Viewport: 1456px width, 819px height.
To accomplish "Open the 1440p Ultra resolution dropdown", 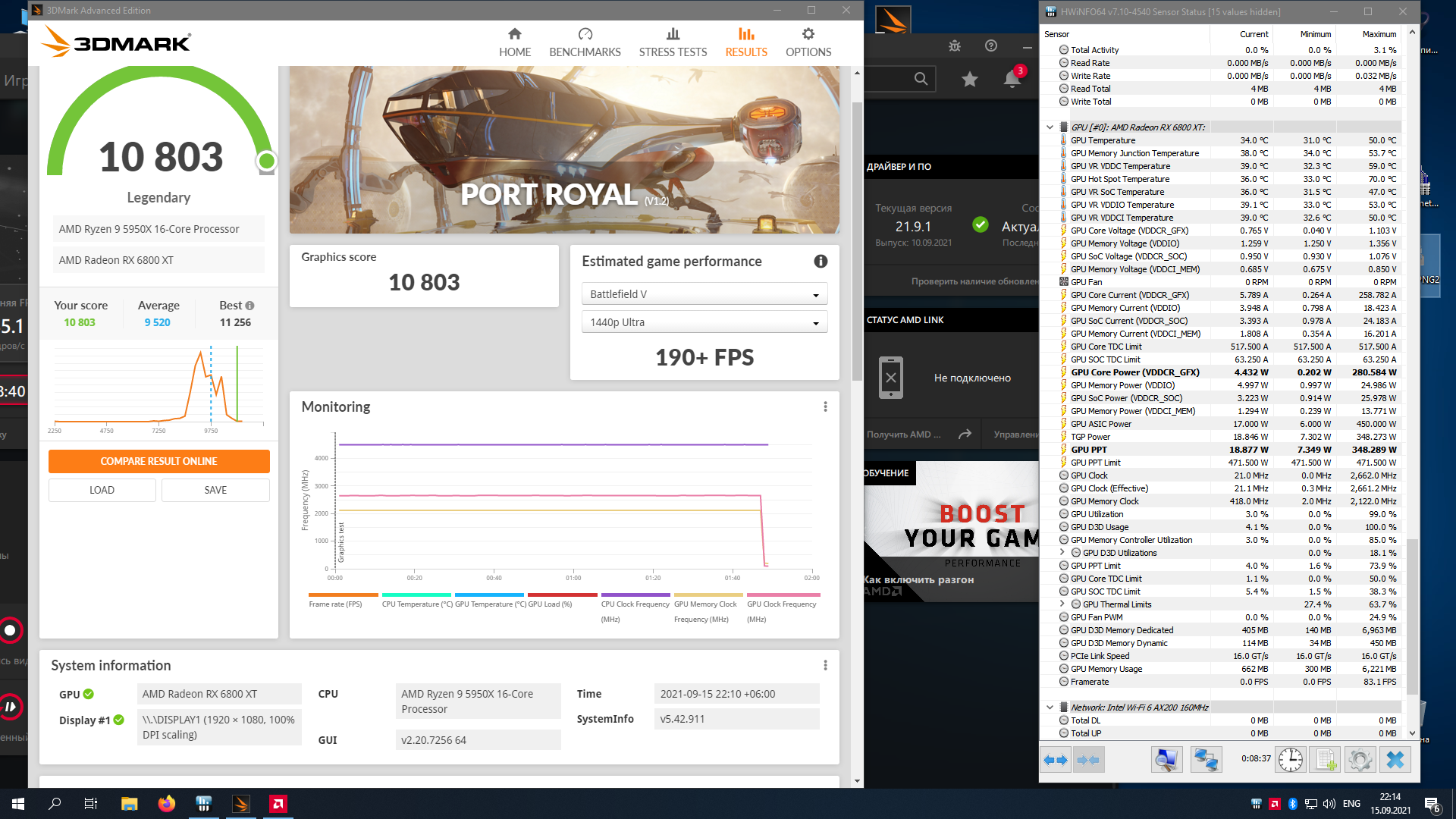I will pyautogui.click(x=704, y=322).
